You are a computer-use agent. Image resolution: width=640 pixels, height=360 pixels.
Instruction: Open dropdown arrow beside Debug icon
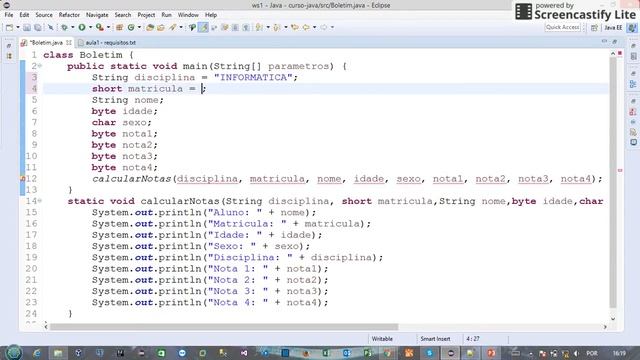pyautogui.click(x=73, y=27)
